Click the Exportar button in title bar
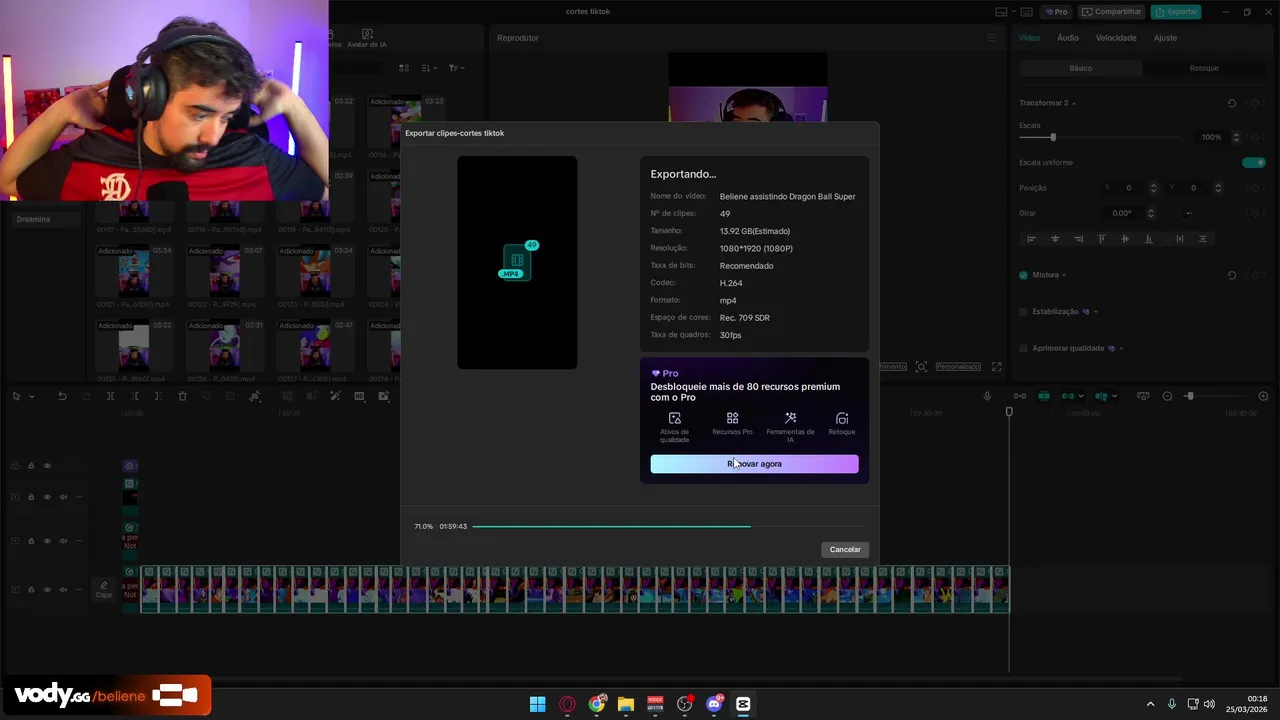The height and width of the screenshot is (720, 1280). [x=1176, y=12]
